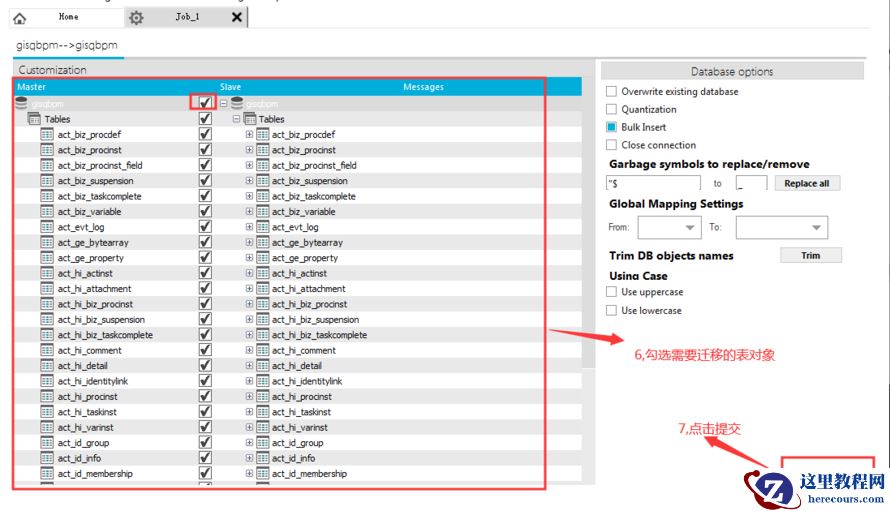Click Slave act_hi_detail table icon
This screenshot has height=511, width=890.
pos(262,366)
